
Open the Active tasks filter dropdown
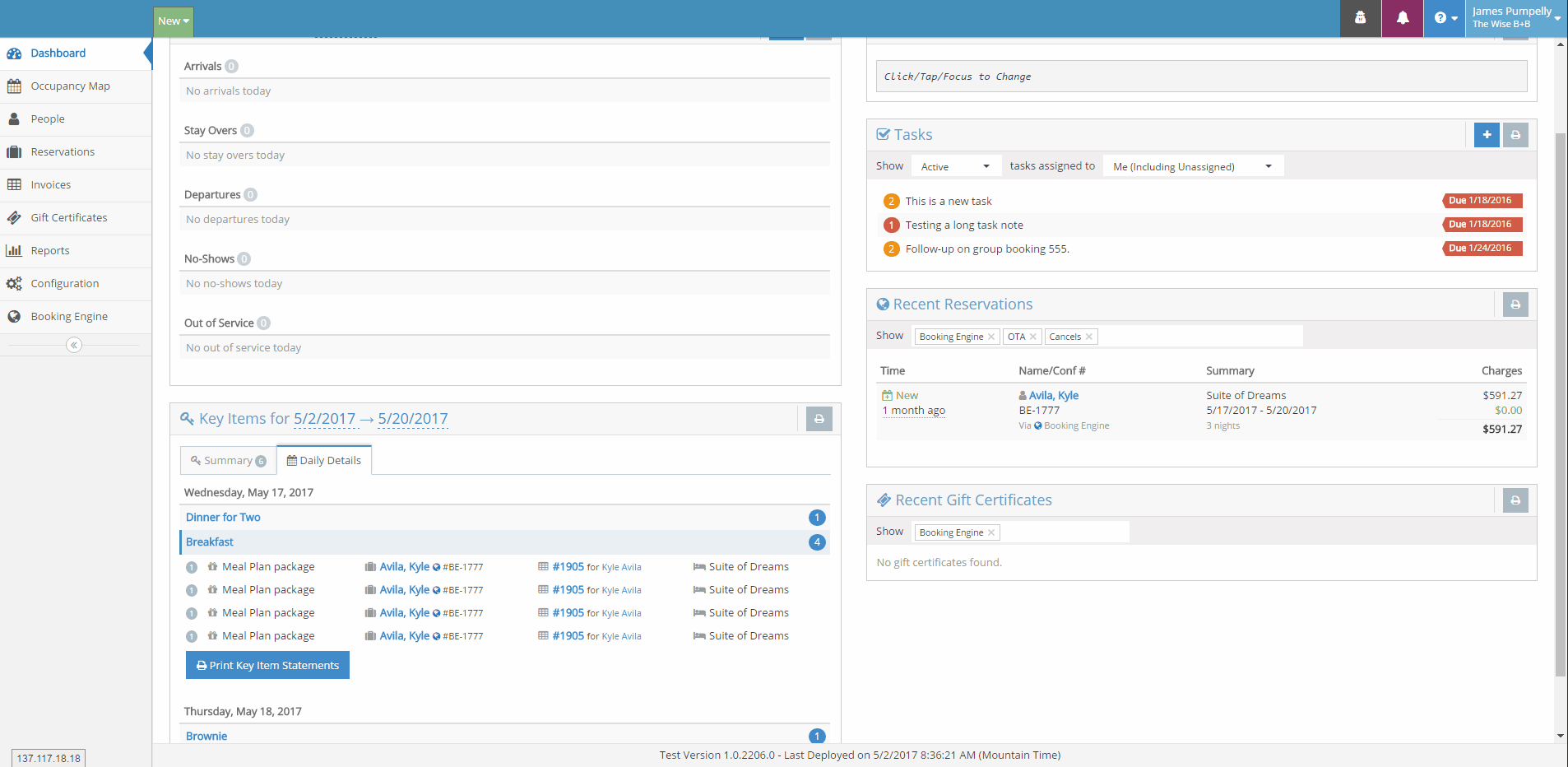click(x=956, y=166)
